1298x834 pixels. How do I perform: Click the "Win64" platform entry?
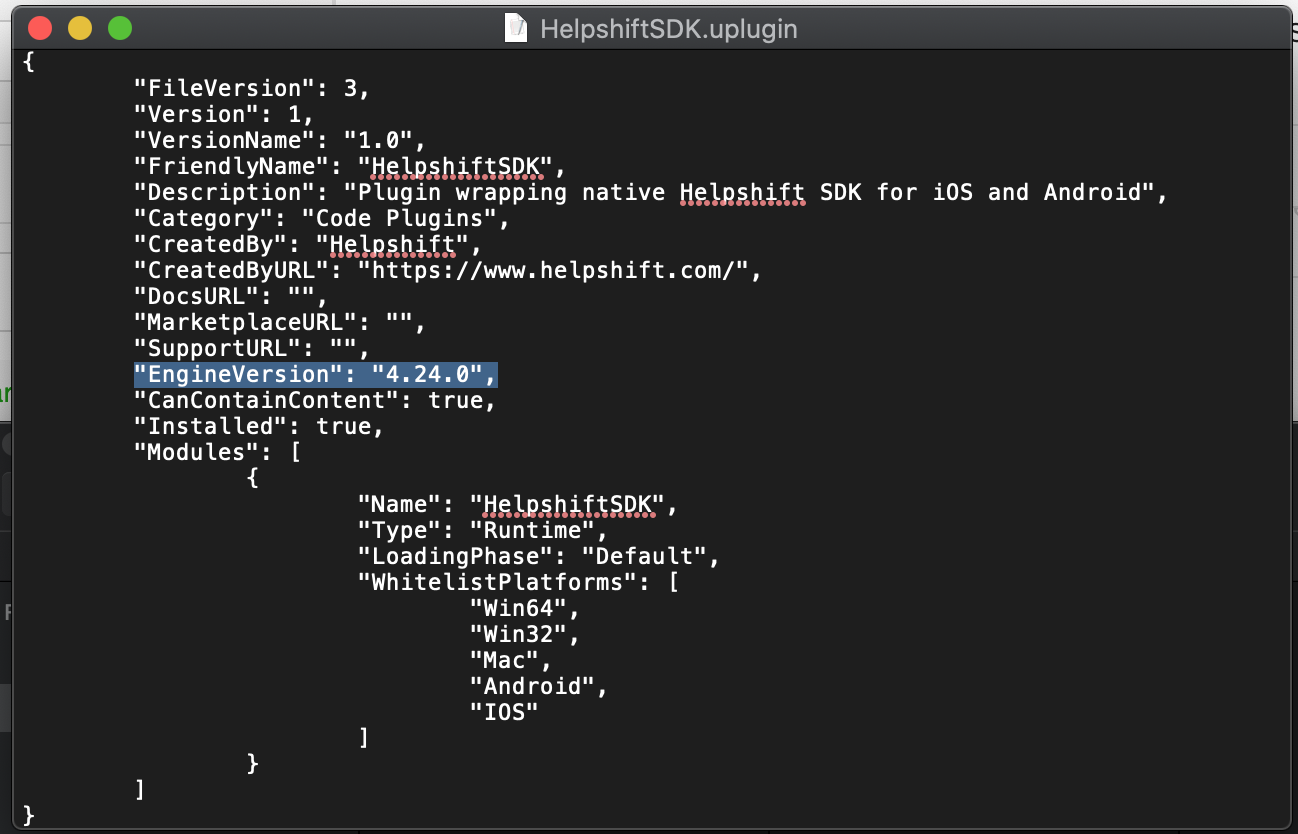[x=518, y=608]
